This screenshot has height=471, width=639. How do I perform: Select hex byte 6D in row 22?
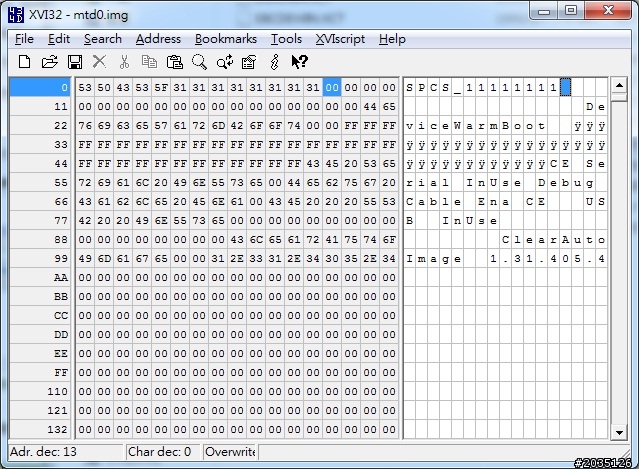[218, 125]
